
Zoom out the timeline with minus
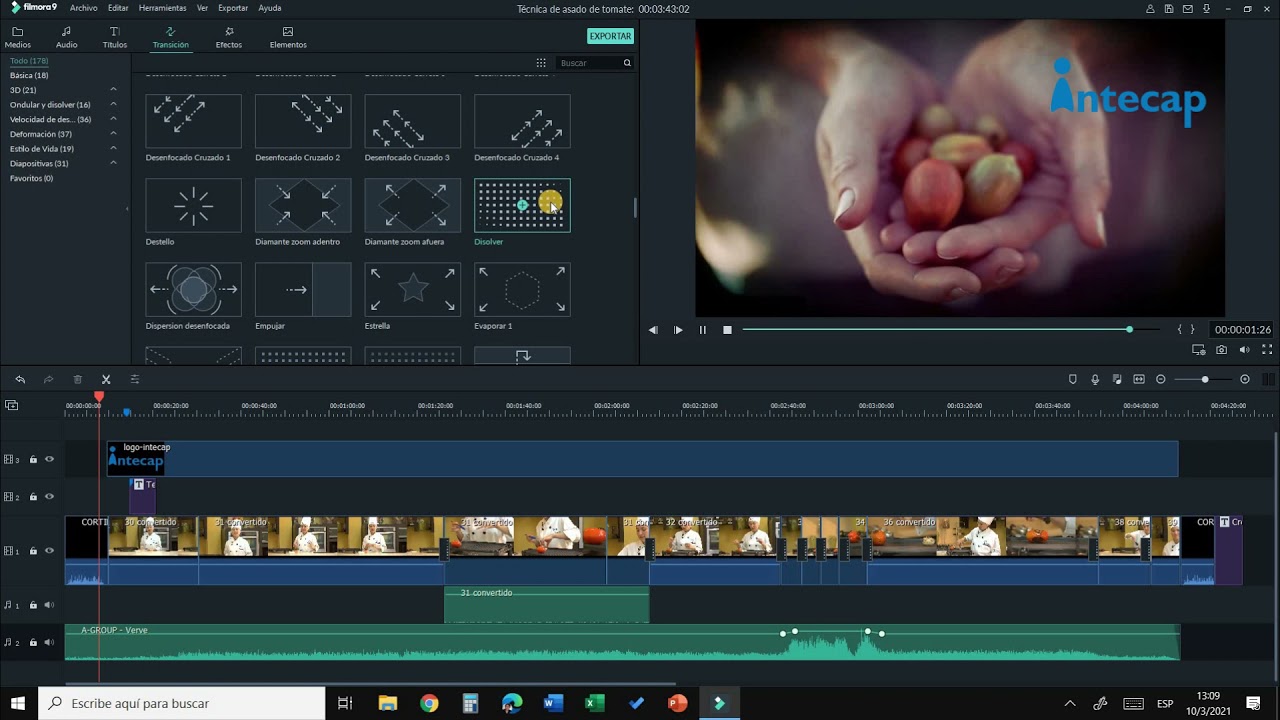click(1161, 379)
